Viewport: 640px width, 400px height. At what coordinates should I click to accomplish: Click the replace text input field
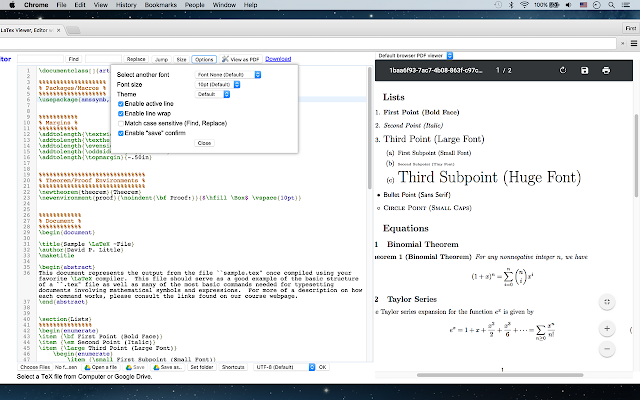pos(103,59)
